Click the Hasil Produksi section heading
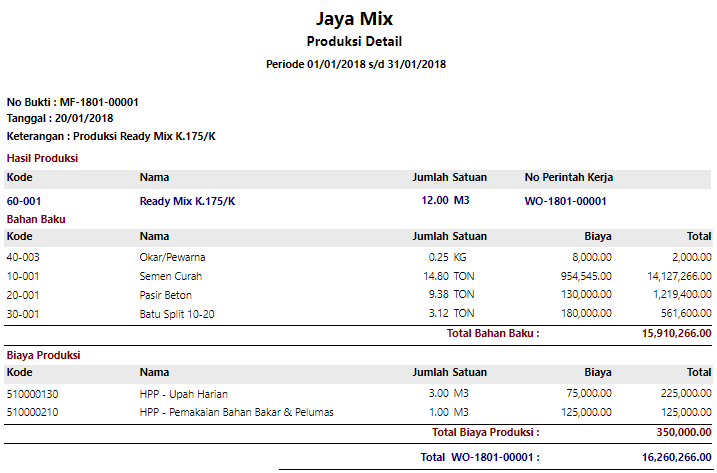Image resolution: width=717 pixels, height=473 pixels. tap(42, 158)
